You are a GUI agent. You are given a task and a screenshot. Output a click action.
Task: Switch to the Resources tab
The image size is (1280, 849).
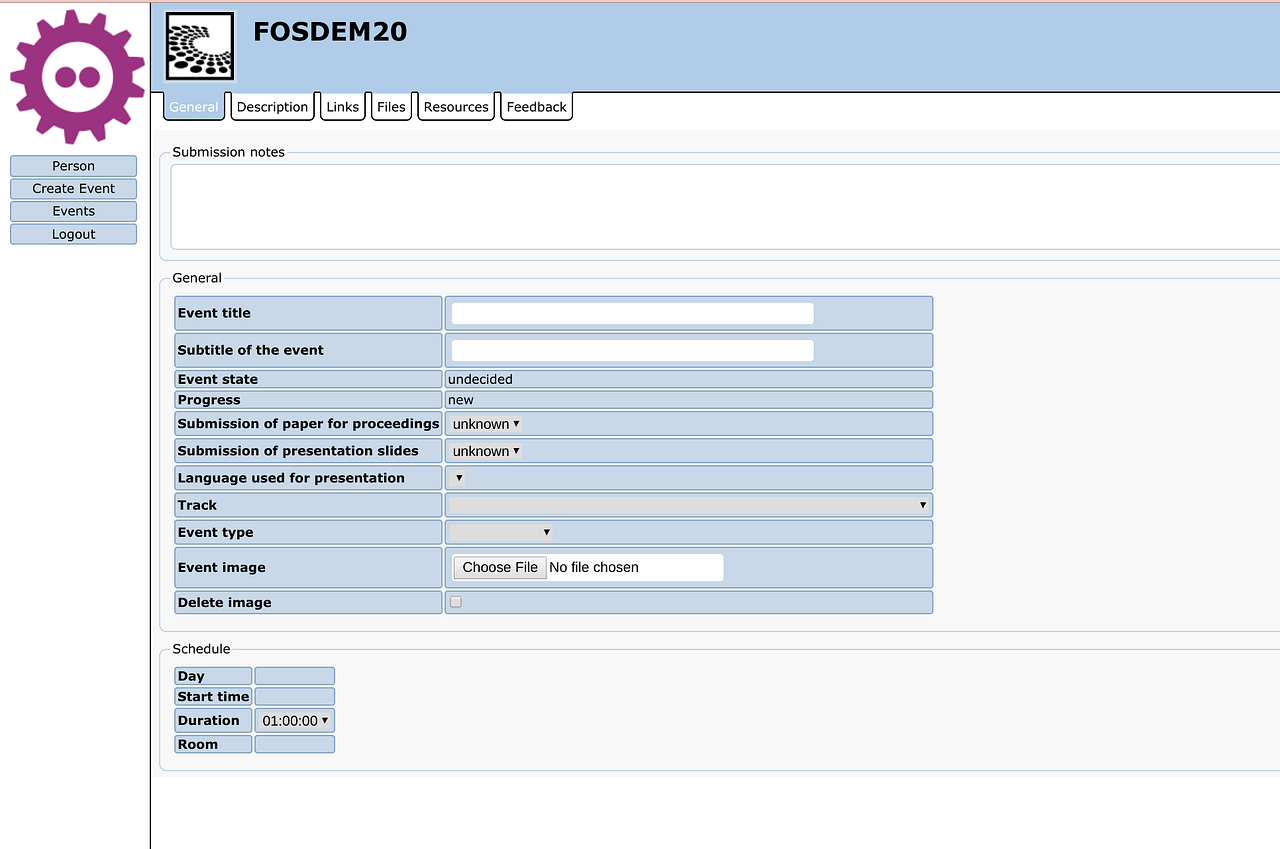click(456, 107)
